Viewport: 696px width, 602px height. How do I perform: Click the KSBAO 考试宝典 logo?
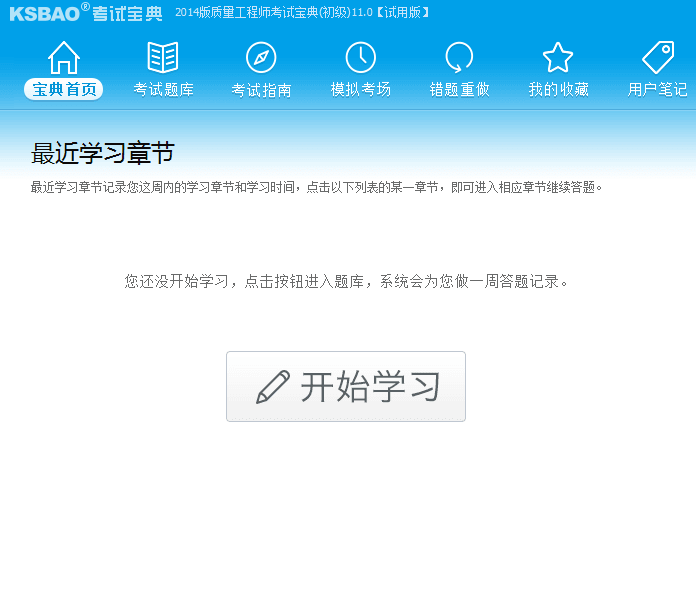point(86,12)
